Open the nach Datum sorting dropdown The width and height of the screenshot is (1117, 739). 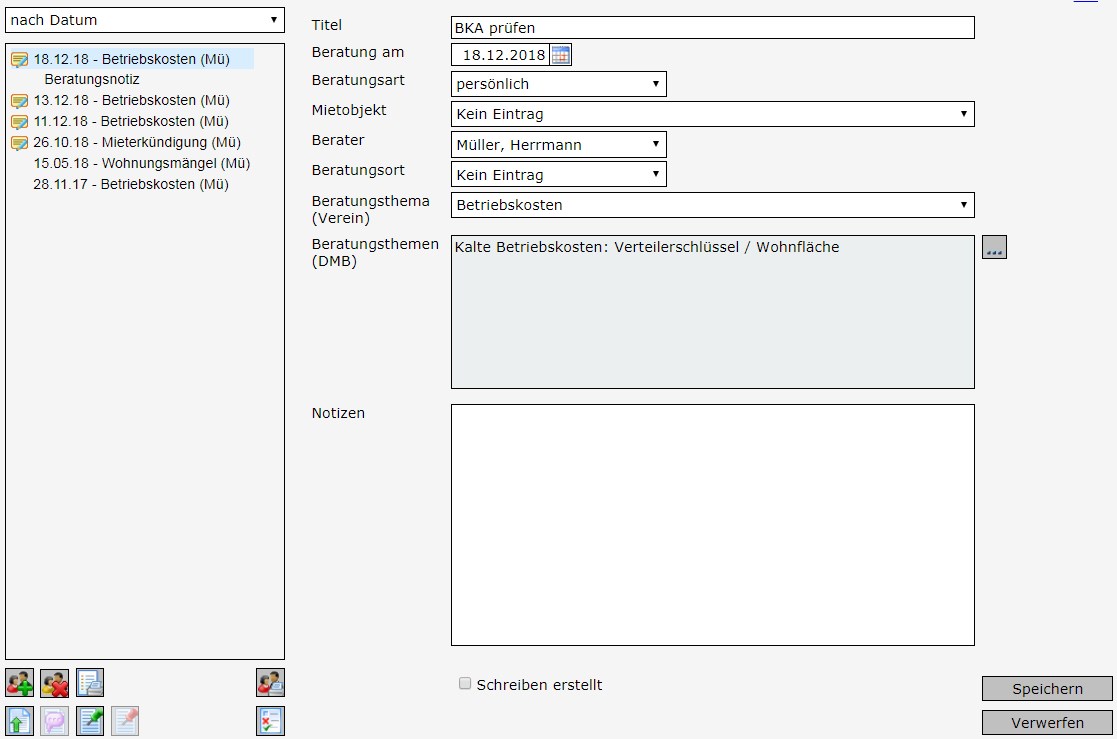click(145, 20)
